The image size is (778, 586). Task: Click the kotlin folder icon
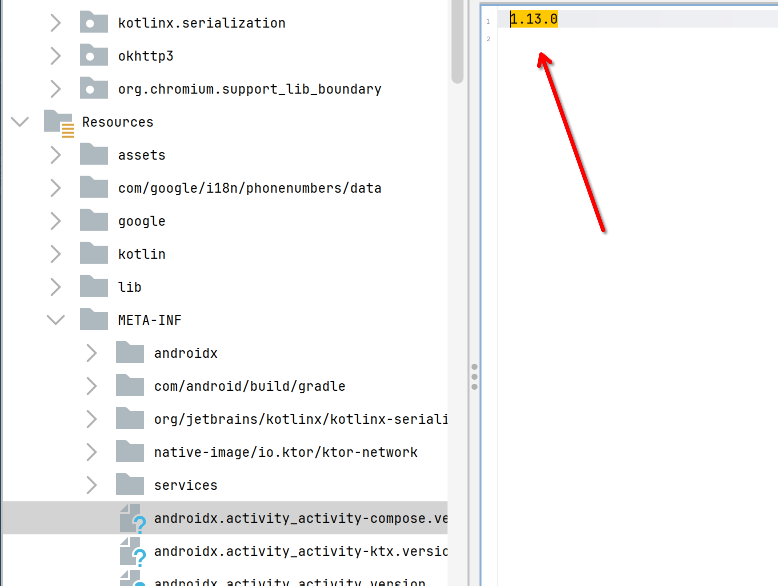pos(94,253)
